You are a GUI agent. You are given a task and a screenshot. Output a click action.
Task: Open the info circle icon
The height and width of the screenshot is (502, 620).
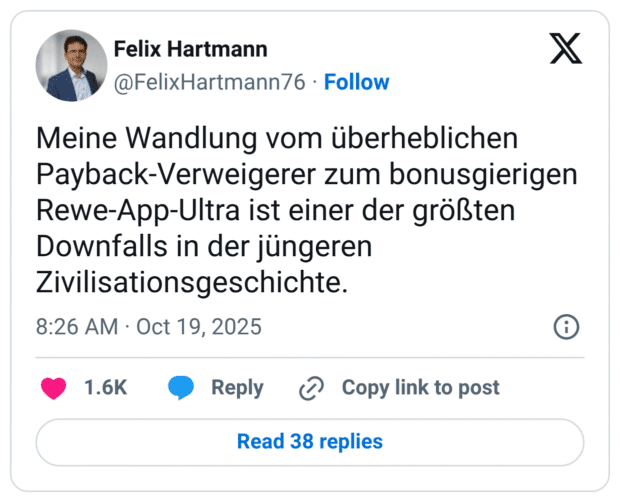click(x=566, y=327)
